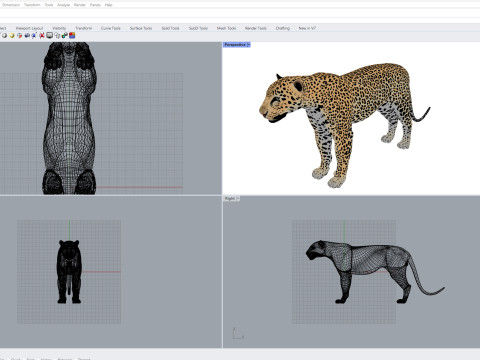
Task: Open the Transform menu in the menu bar
Action: click(x=32, y=5)
